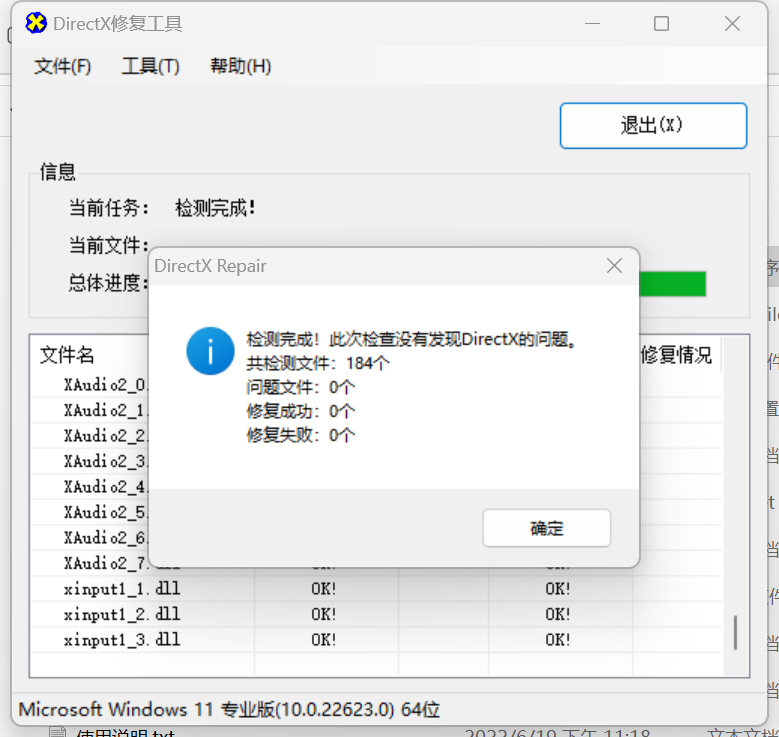779x737 pixels.
Task: Select the XAudio2_6 row
Action: pos(90,538)
